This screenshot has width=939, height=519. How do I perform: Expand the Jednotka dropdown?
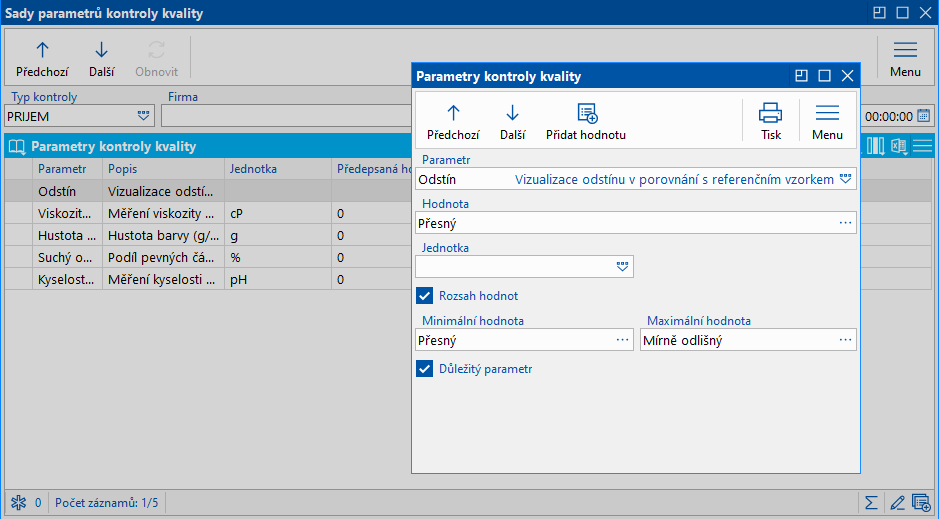point(622,266)
